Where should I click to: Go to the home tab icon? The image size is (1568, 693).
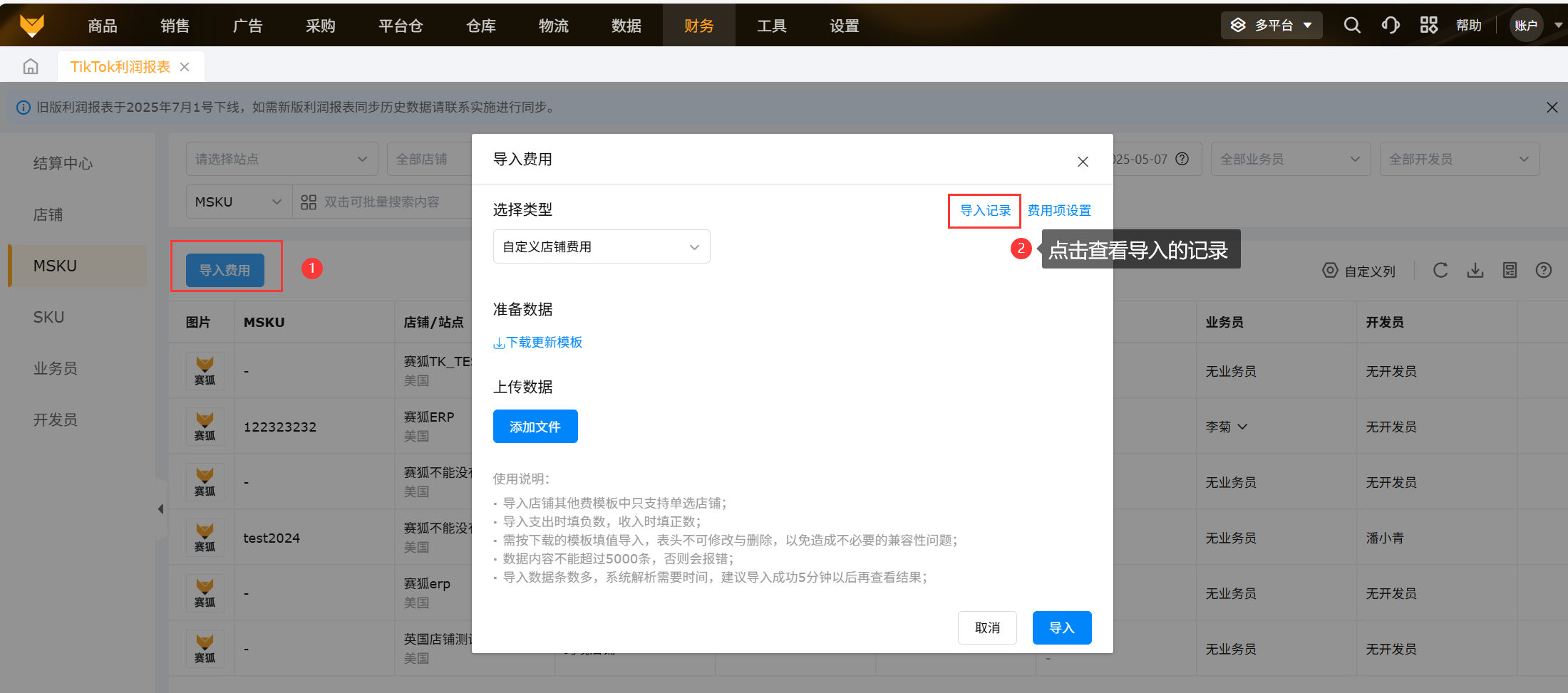coord(31,67)
